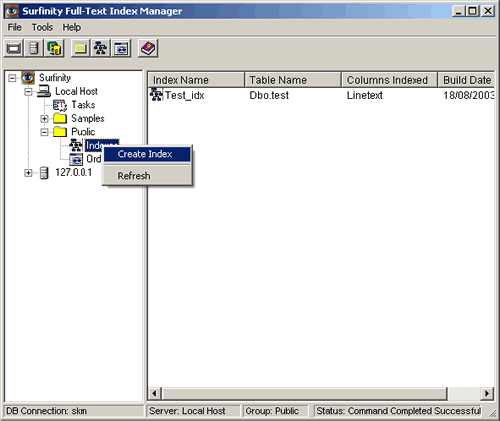Select the Surfinity tree label
The image size is (500, 421).
(x=55, y=78)
